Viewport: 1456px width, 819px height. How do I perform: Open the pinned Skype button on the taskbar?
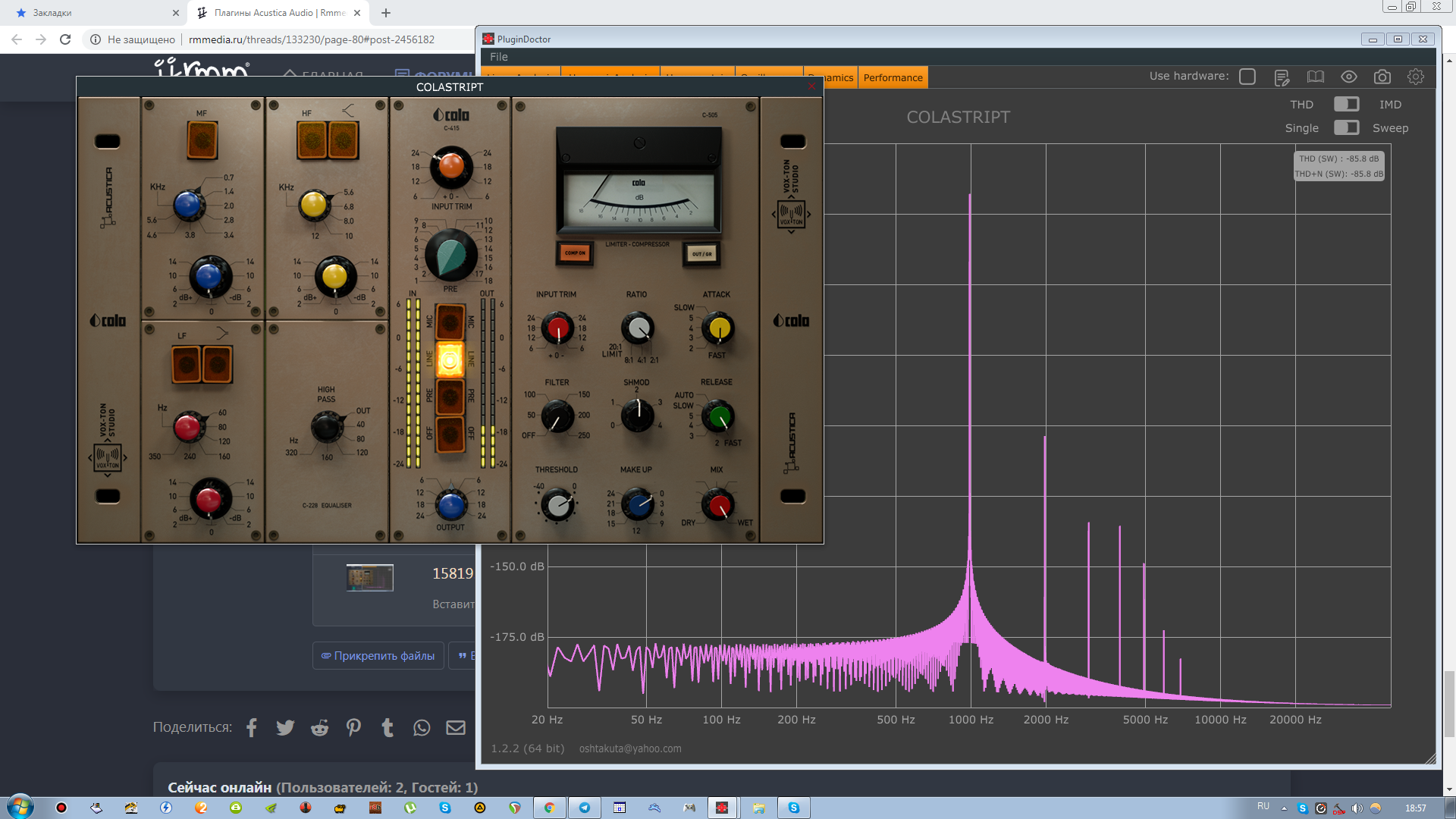(794, 808)
